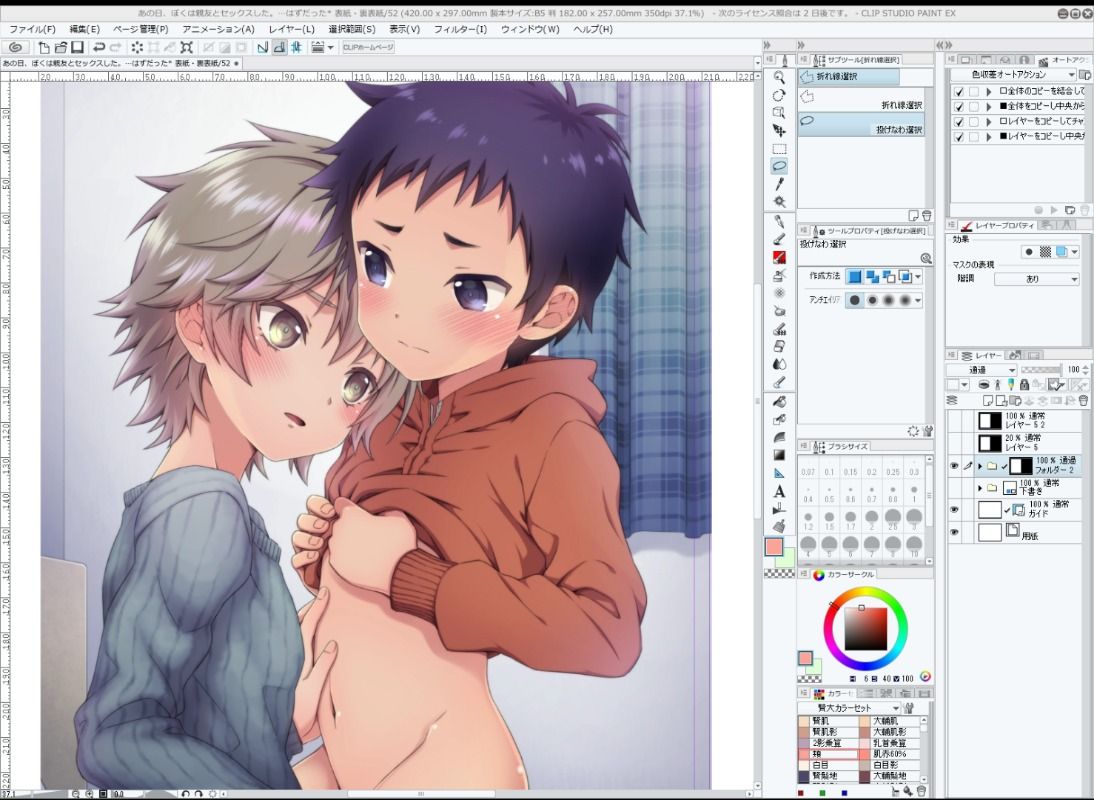Click the Open file toolbar icon

click(x=61, y=47)
